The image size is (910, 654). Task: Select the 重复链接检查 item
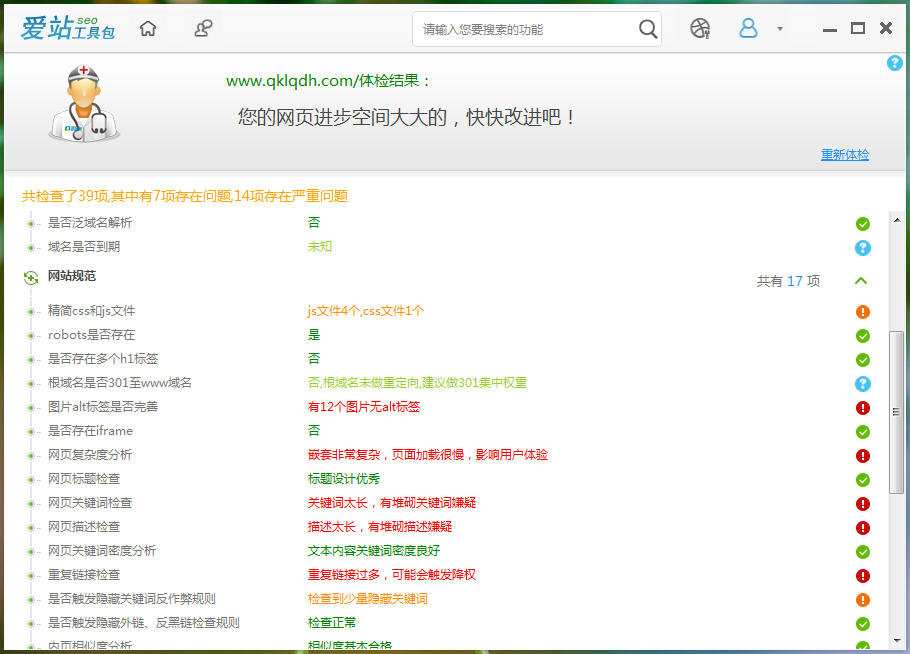point(84,575)
